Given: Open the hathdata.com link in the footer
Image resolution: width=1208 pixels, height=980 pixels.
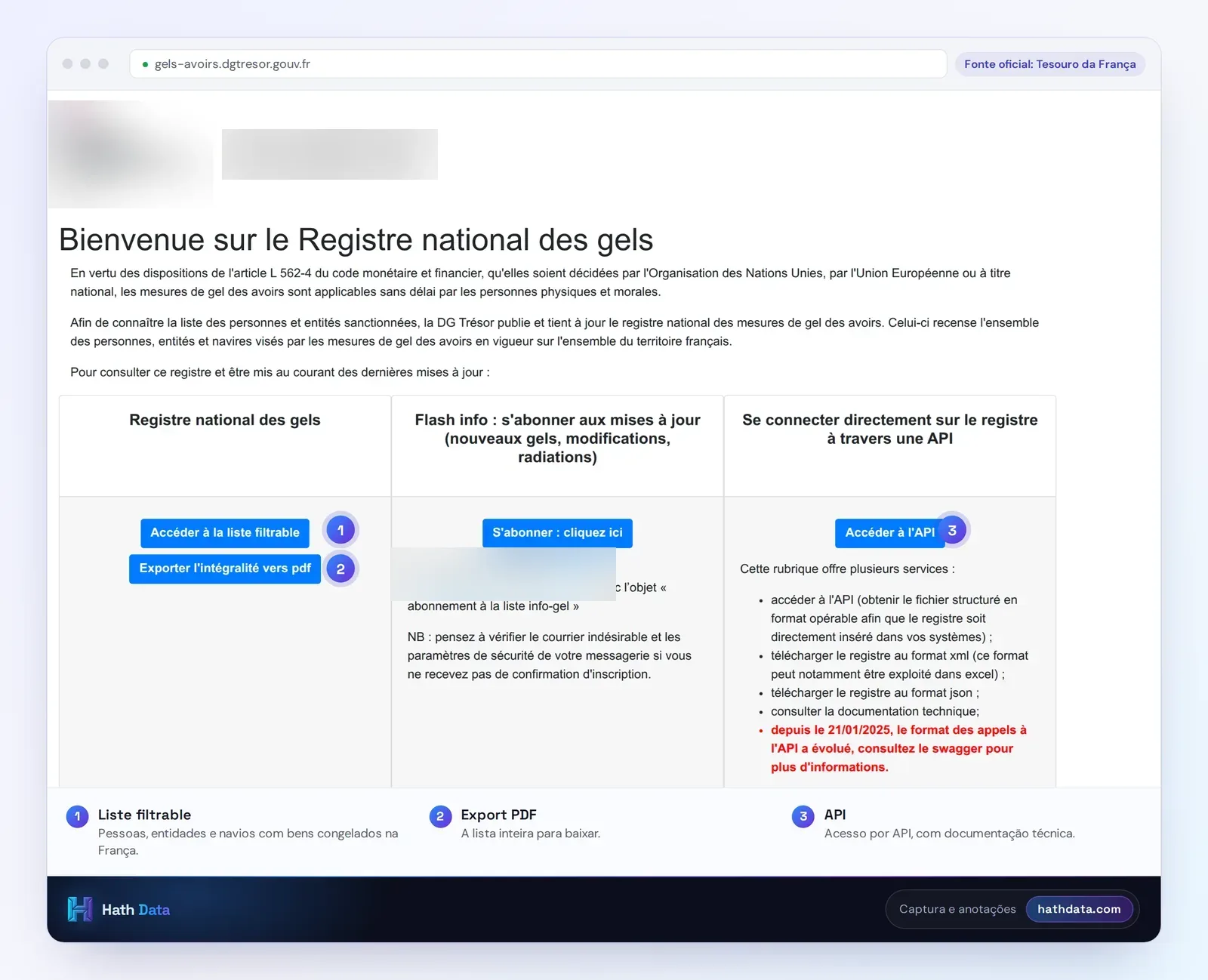Looking at the screenshot, I should coord(1079,909).
